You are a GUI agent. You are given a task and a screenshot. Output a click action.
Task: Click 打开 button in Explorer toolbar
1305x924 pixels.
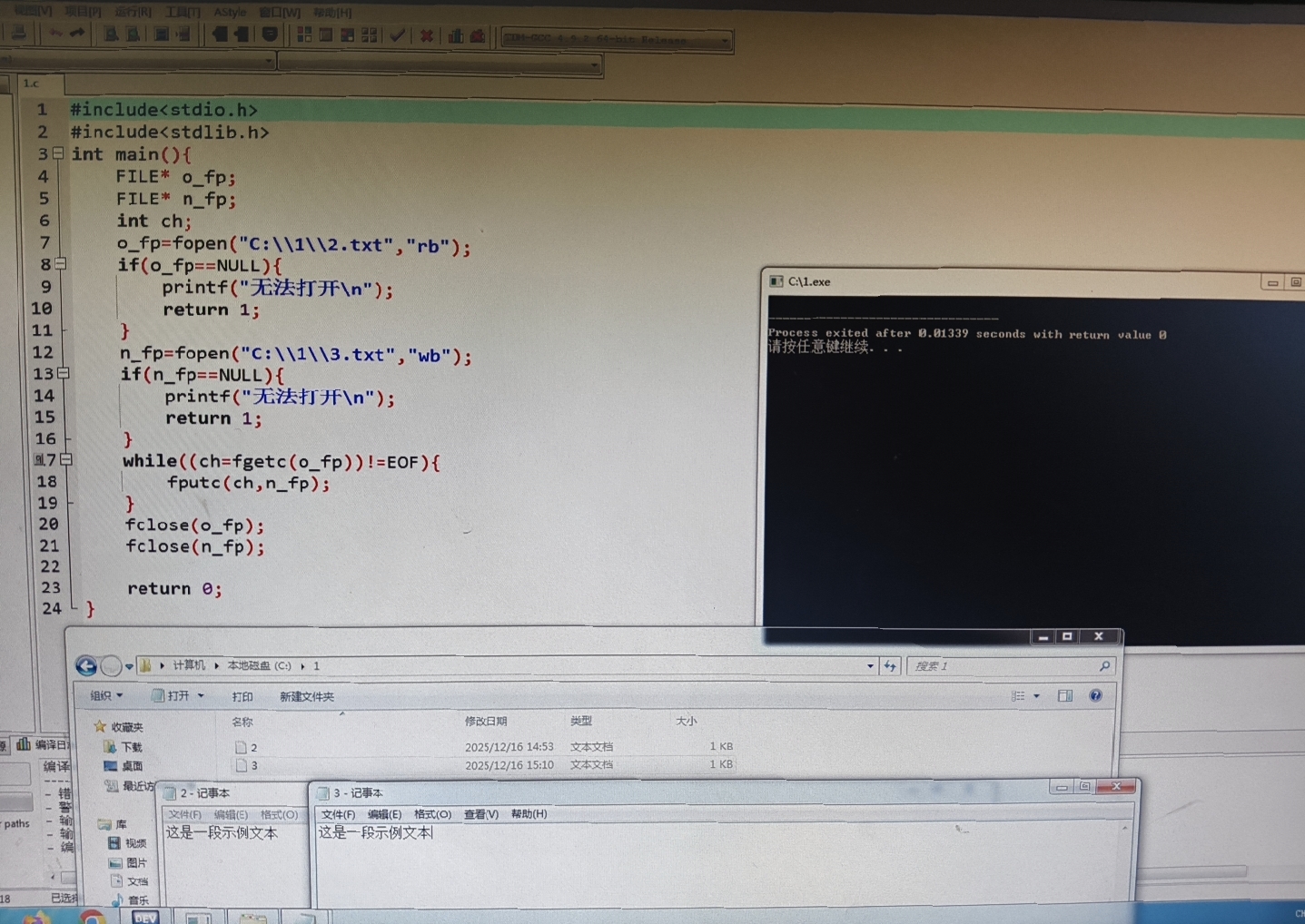point(171,696)
